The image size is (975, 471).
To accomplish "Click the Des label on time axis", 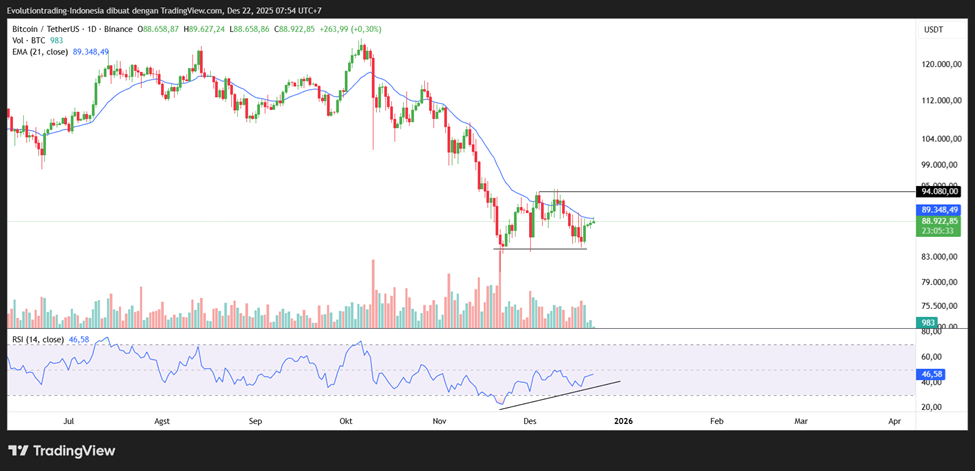I will pyautogui.click(x=530, y=422).
